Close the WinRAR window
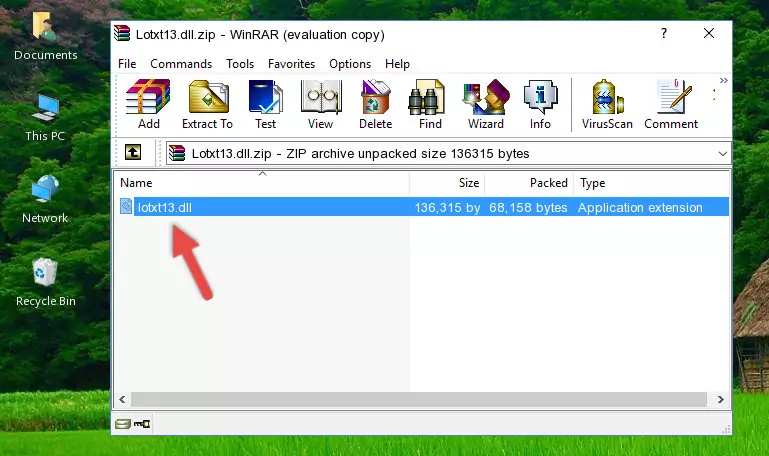 (x=709, y=33)
